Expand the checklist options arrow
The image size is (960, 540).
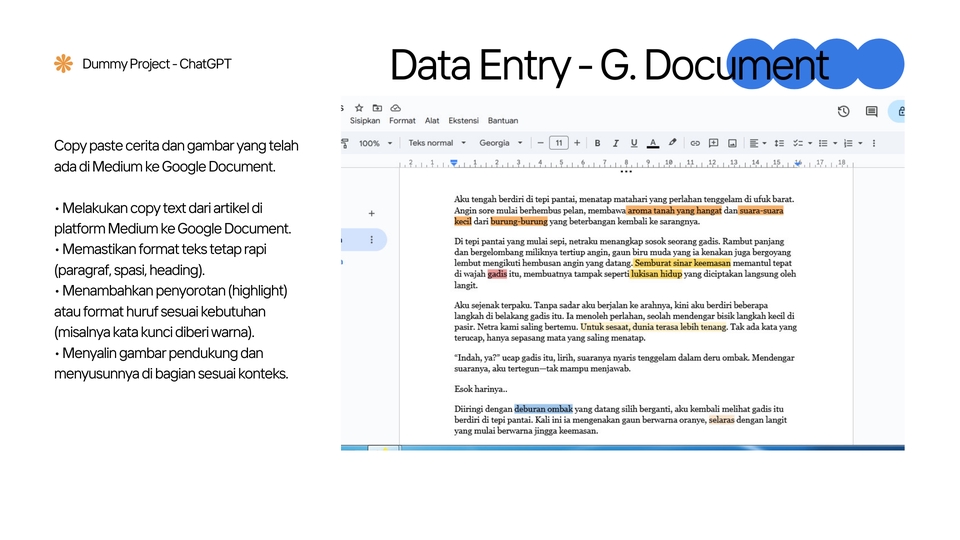click(810, 143)
